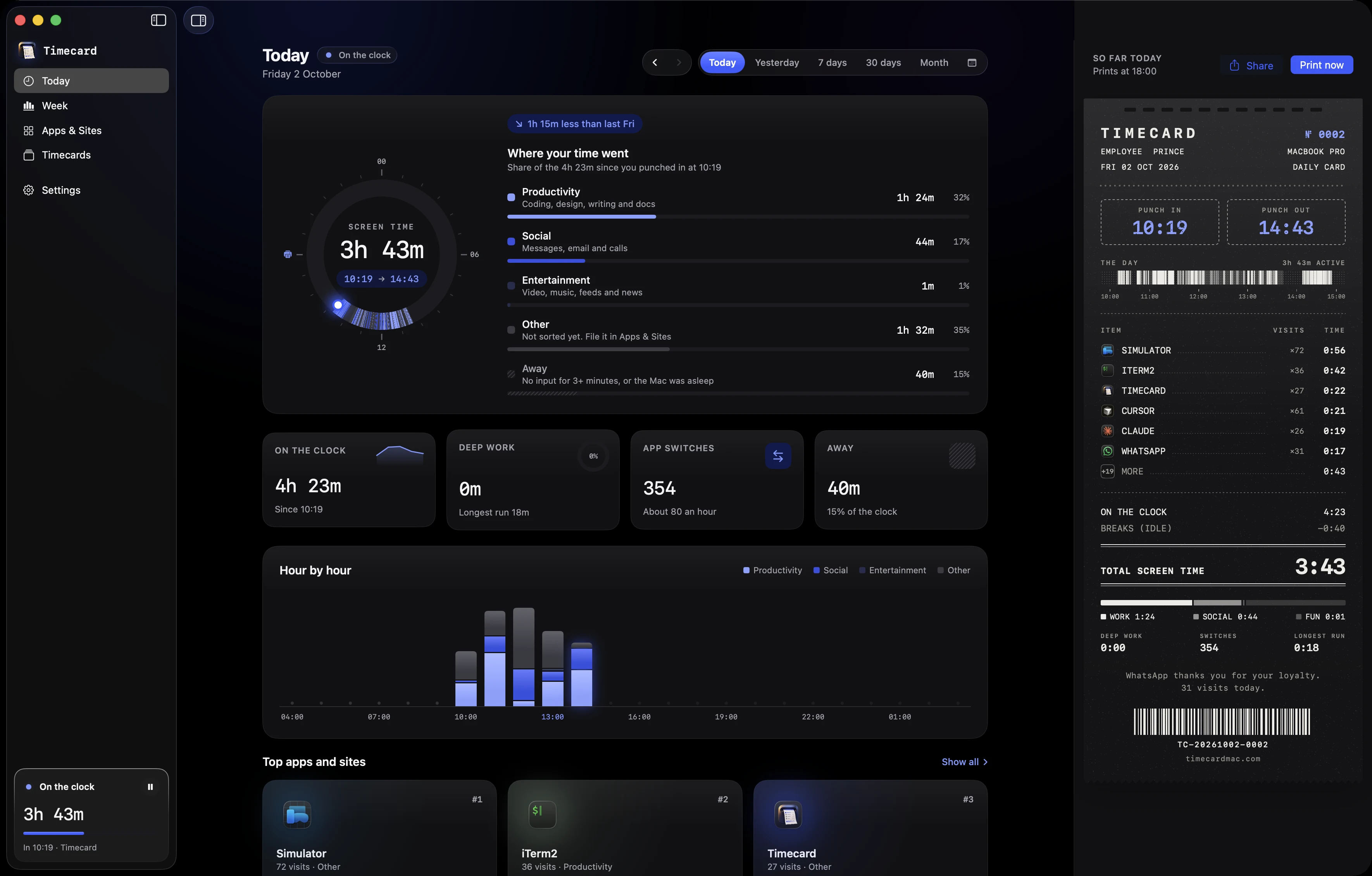Screen dimensions: 1372x876
Task: Click the Simulator icon on receipt
Action: click(1107, 350)
